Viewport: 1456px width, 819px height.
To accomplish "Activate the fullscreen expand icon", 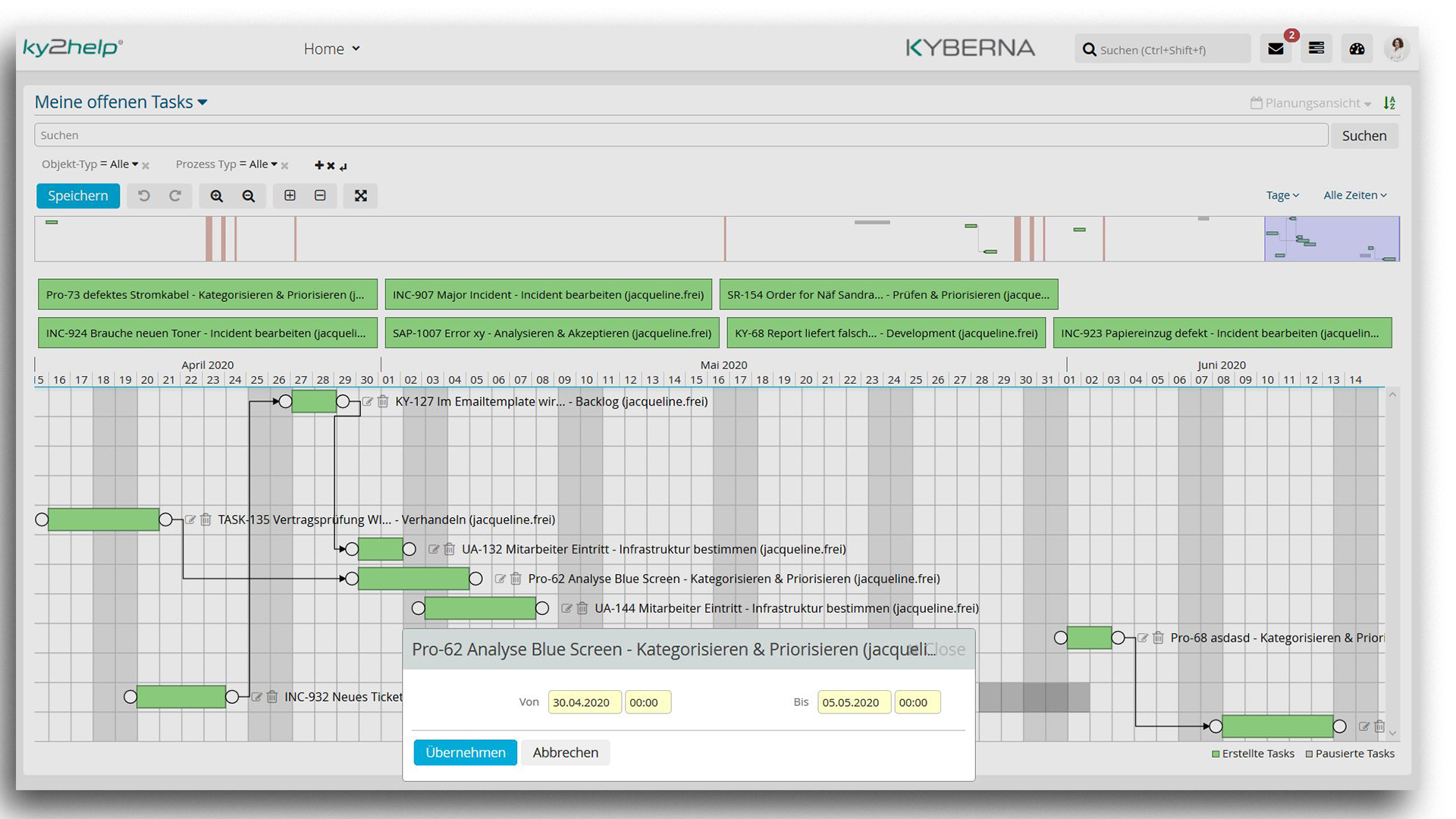I will (360, 196).
